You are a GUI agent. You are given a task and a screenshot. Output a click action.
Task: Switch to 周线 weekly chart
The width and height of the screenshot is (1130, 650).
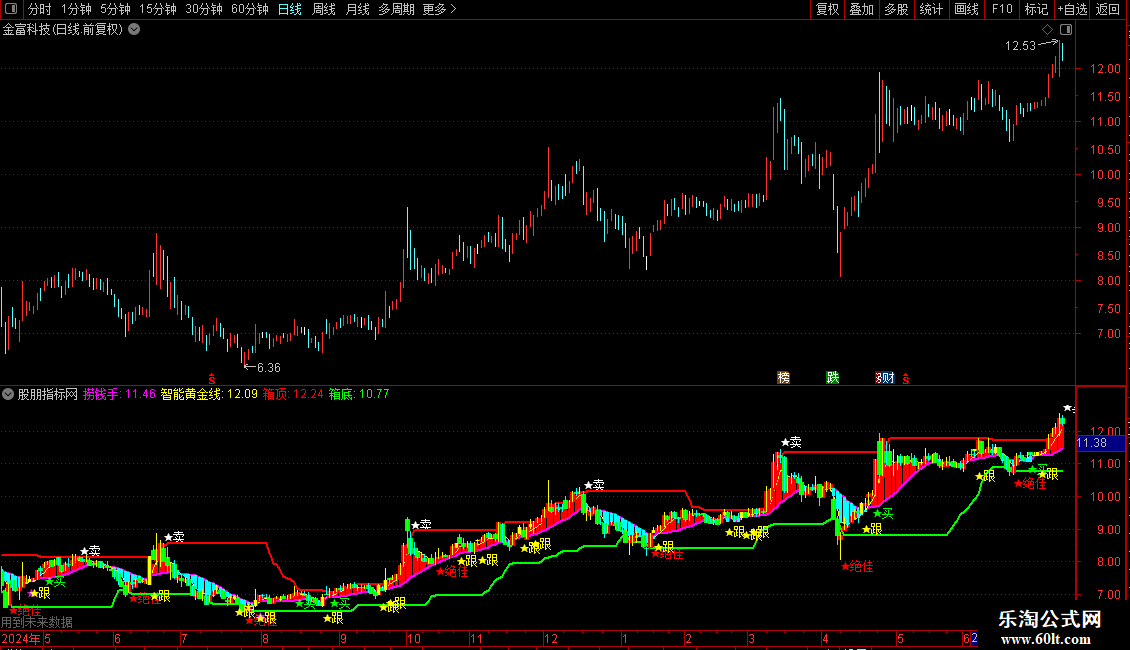[324, 9]
